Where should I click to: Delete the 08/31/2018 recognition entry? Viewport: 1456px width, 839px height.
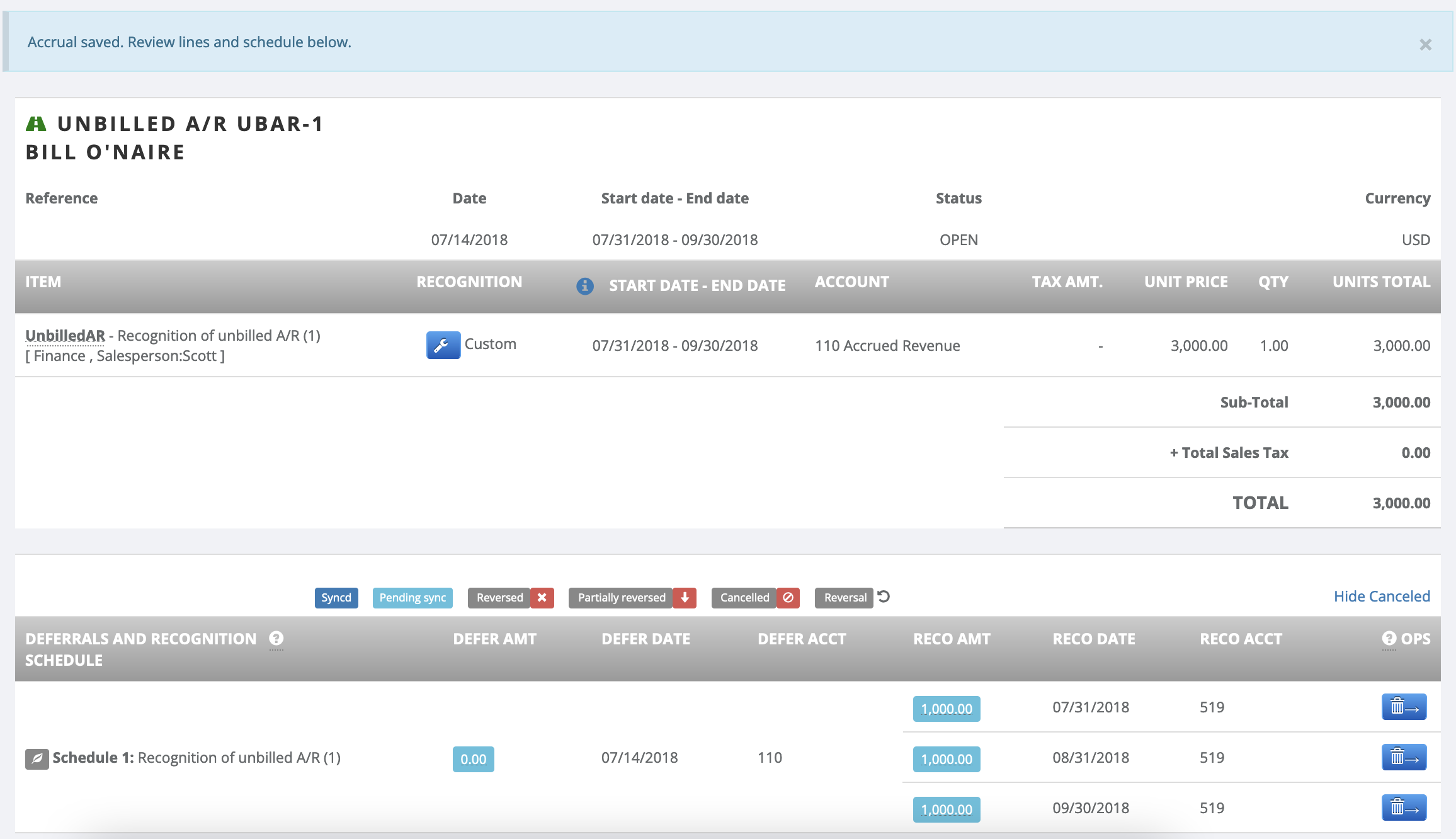coord(1404,758)
